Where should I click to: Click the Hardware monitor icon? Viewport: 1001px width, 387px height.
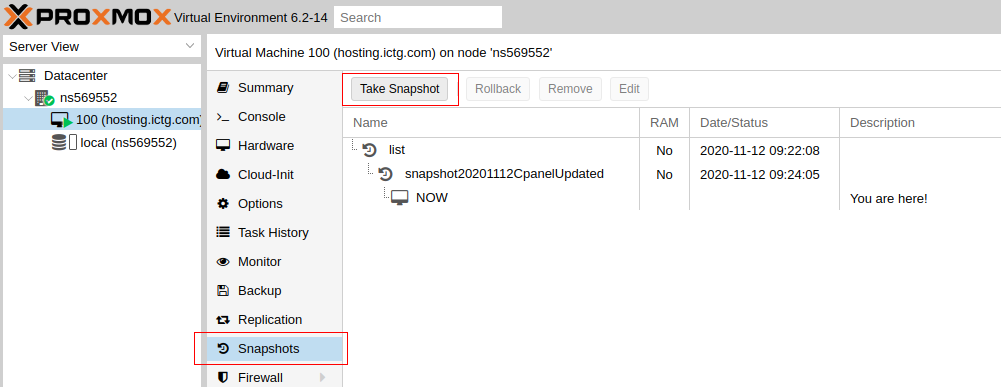[223, 146]
